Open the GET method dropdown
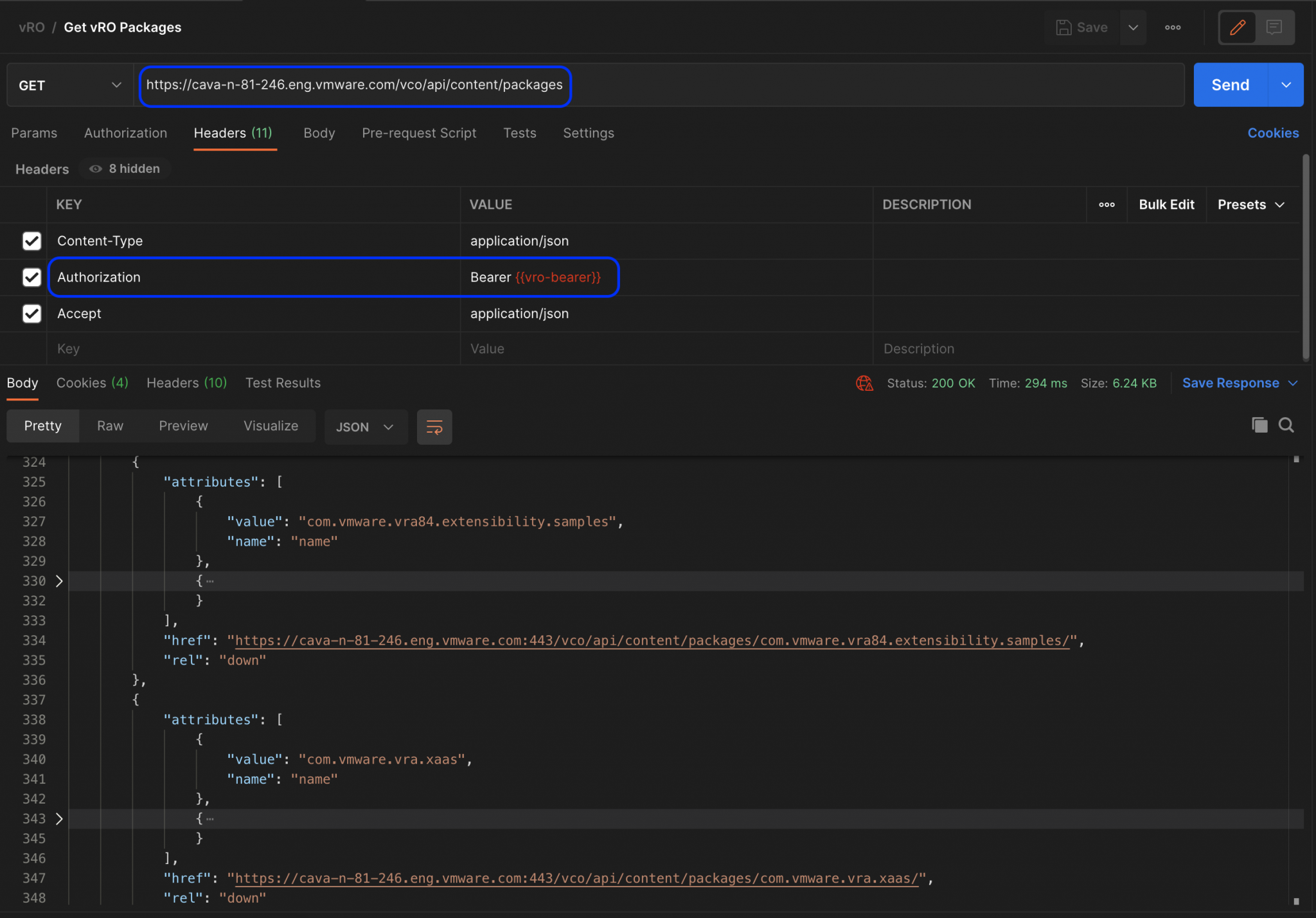This screenshot has height=918, width=1316. tap(69, 85)
